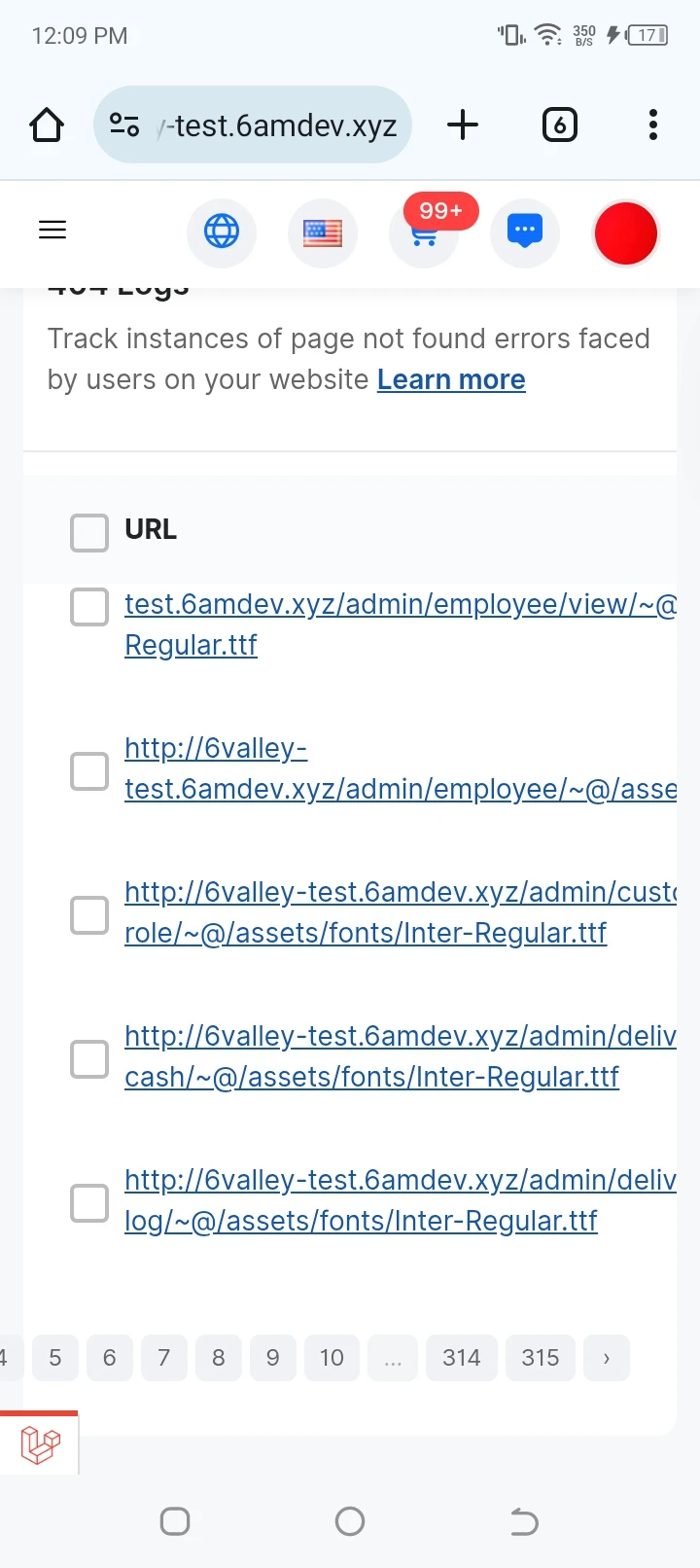This screenshot has height=1568, width=700.
Task: Open the globe website icon
Action: (222, 232)
